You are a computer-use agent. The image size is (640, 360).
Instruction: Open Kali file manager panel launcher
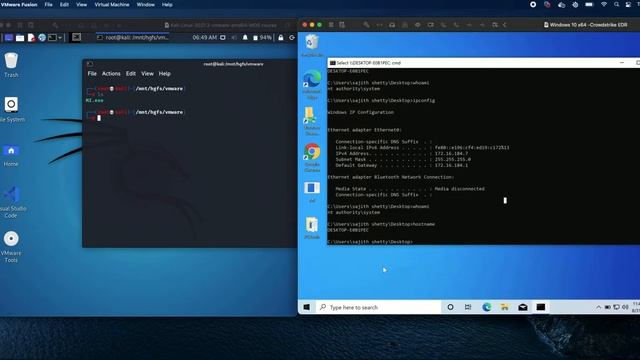(20, 38)
